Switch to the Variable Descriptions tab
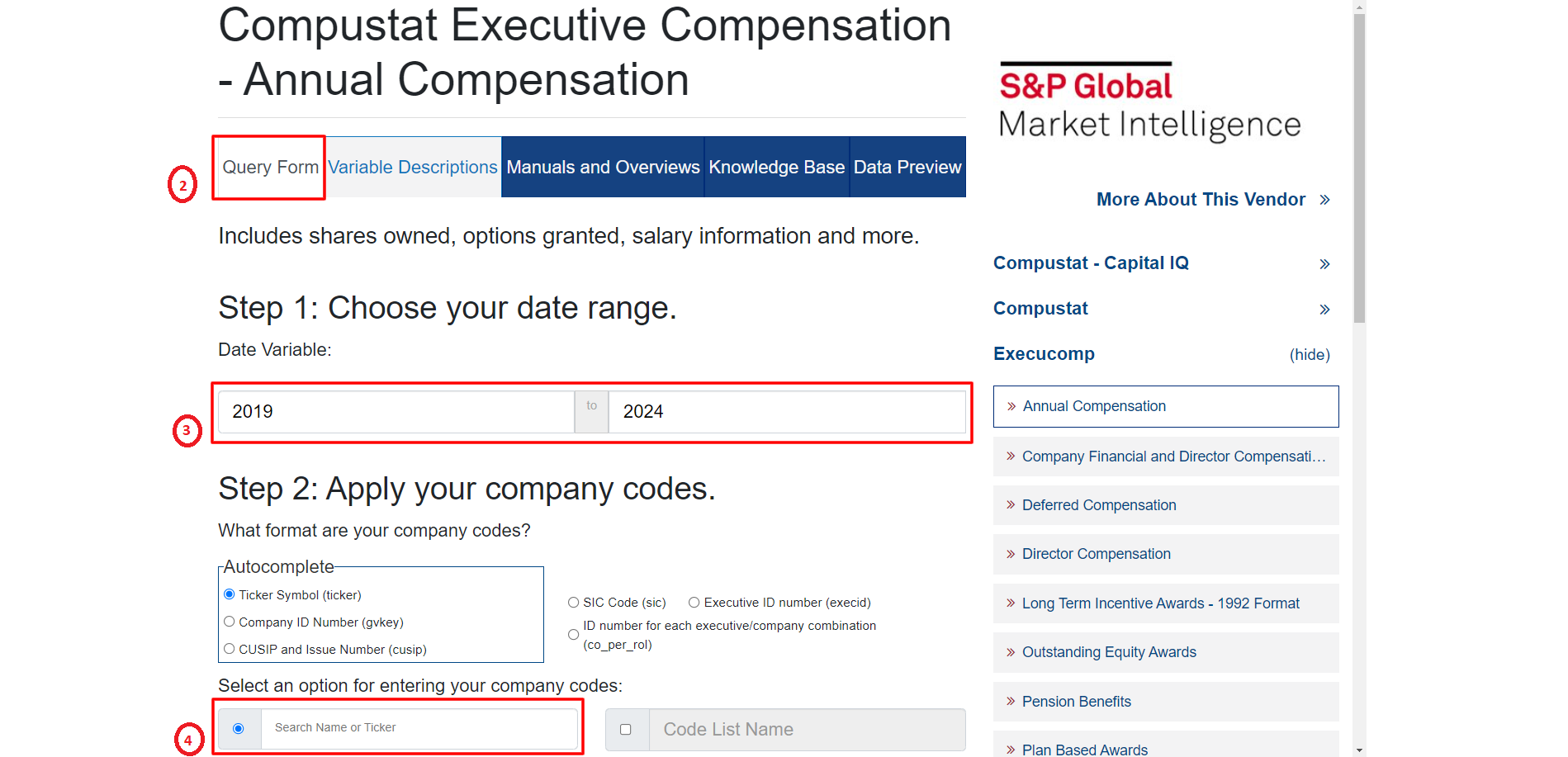1568x757 pixels. tap(413, 167)
